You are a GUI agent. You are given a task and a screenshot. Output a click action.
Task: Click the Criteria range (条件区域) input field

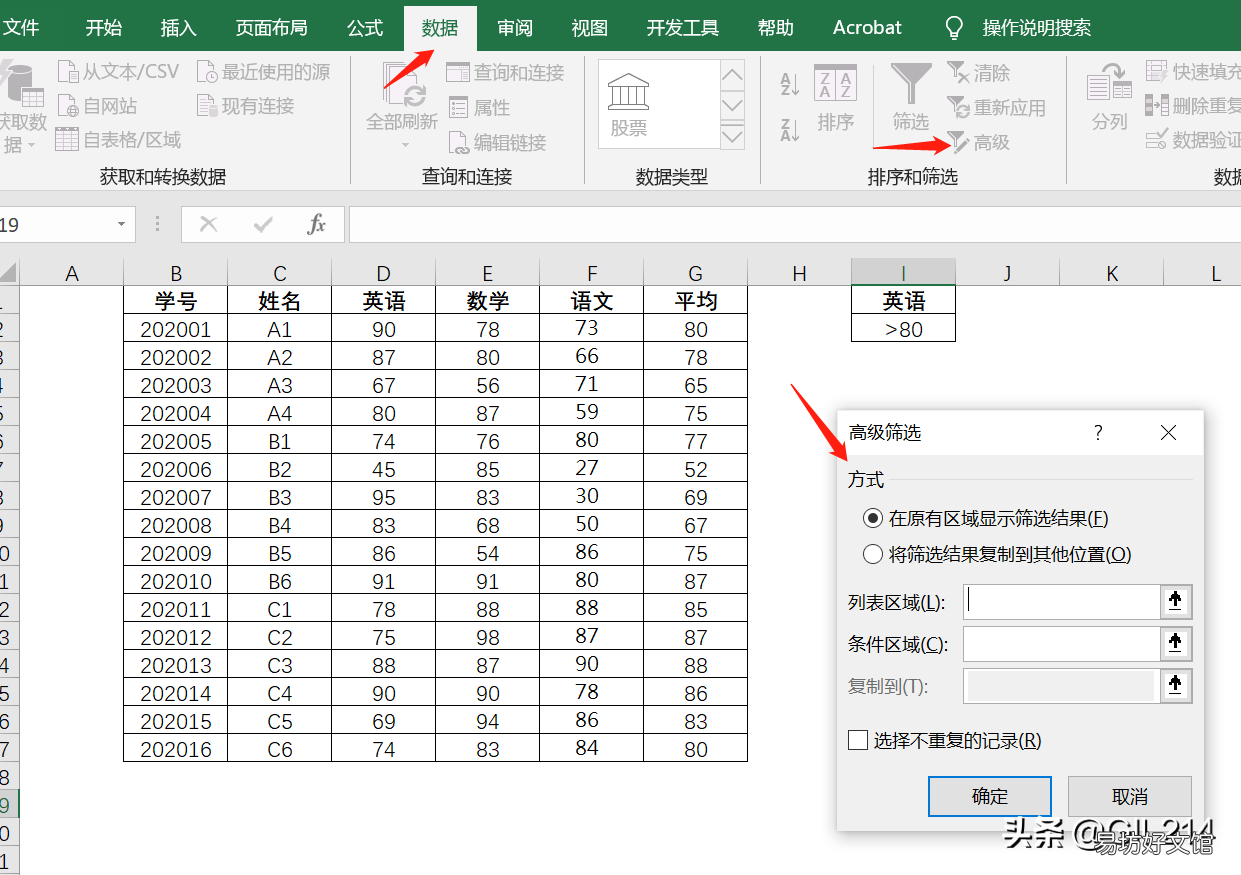[x=1061, y=643]
